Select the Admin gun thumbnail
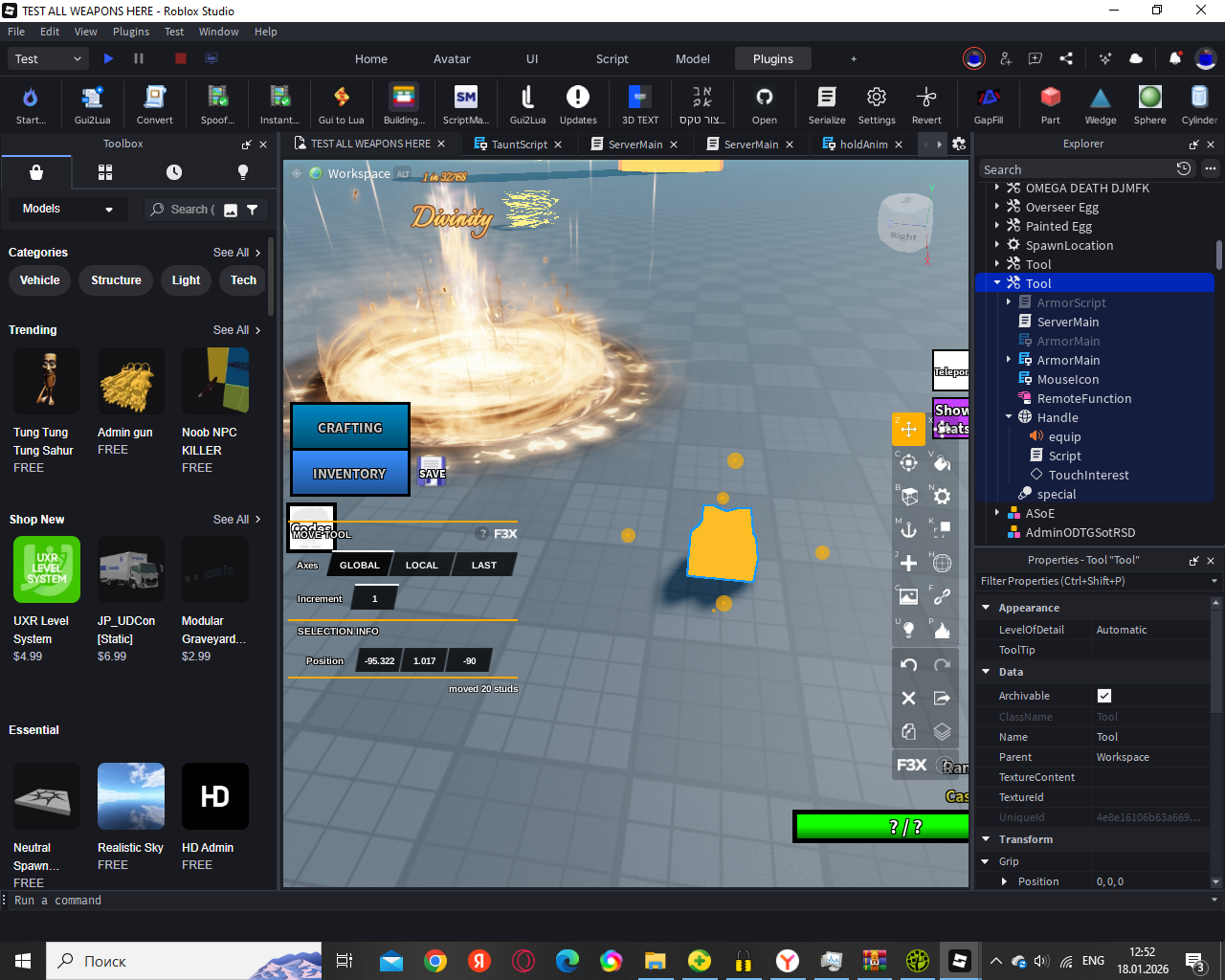1225x980 pixels. [x=131, y=381]
